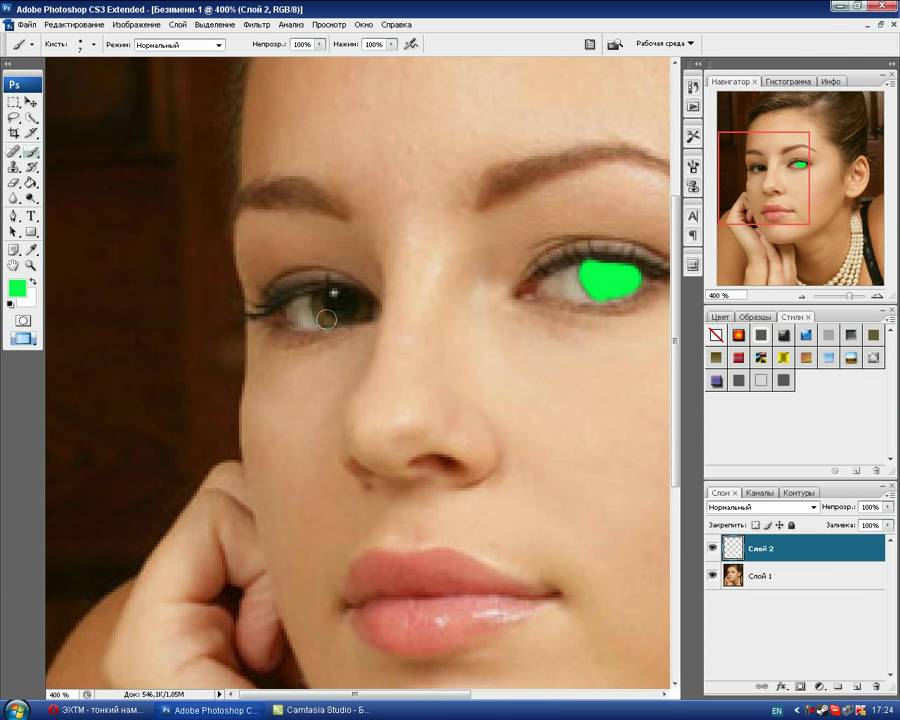Screen dimensions: 900x720
Task: Select the Eraser tool
Action: click(x=13, y=183)
